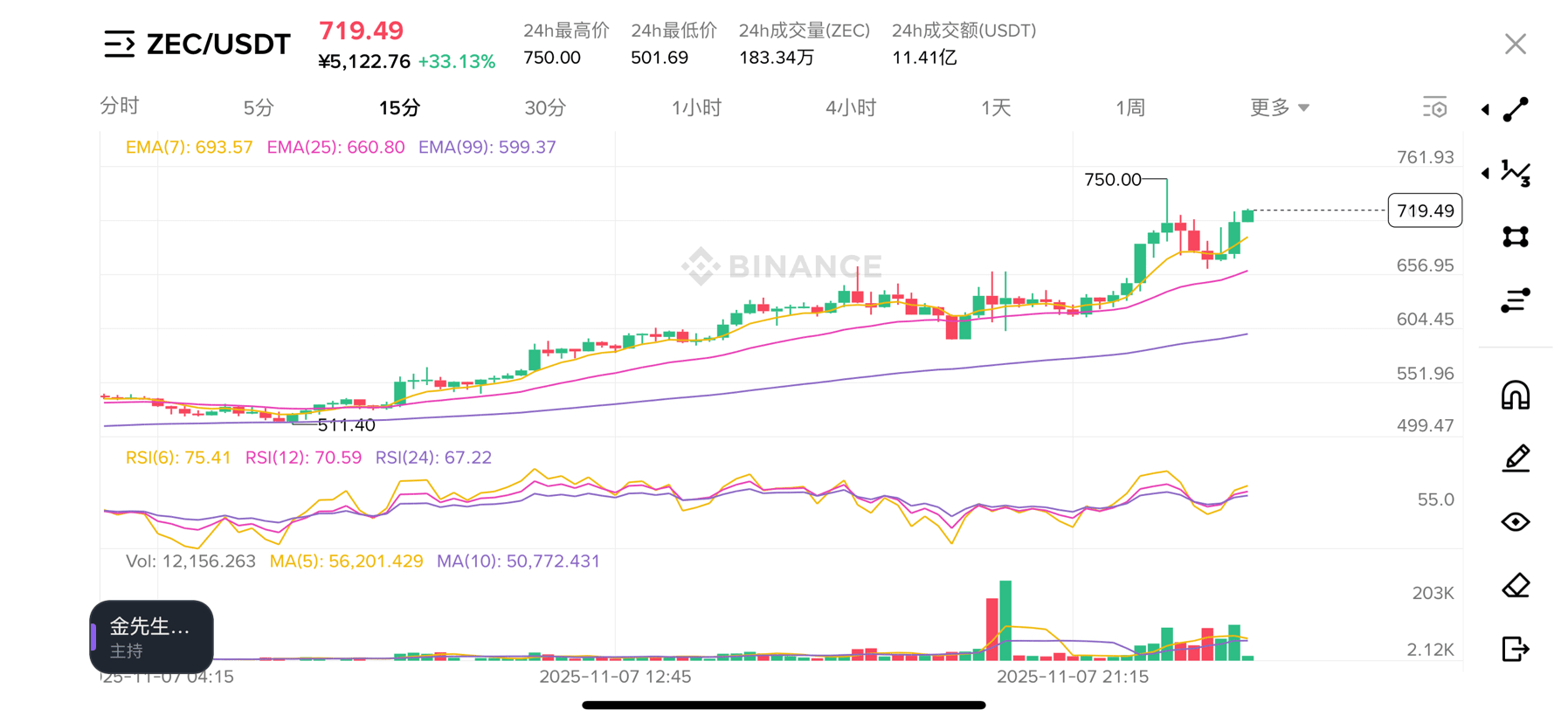Viewport: 1568px width, 723px height.
Task: Choose the rectangle shape drawing tool
Action: [x=1516, y=237]
